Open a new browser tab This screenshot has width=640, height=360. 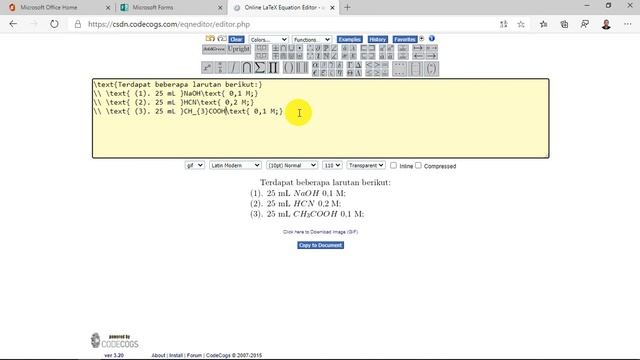[x=347, y=7]
